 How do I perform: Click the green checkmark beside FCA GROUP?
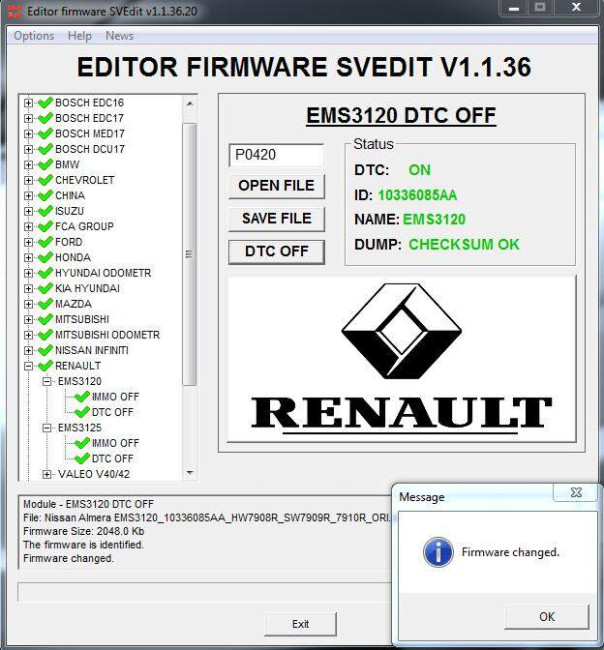pyautogui.click(x=45, y=226)
